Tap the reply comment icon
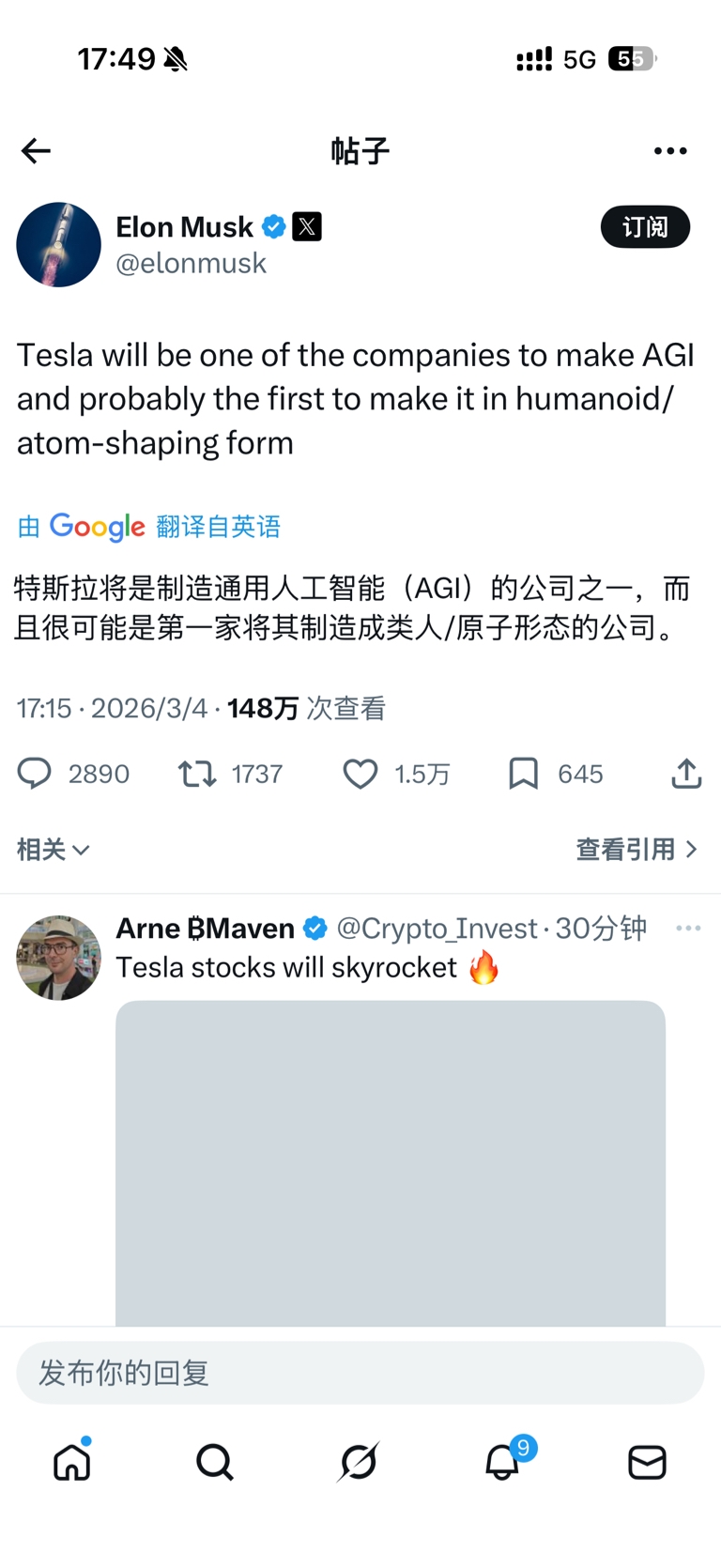The height and width of the screenshot is (1568, 721). pyautogui.click(x=35, y=774)
